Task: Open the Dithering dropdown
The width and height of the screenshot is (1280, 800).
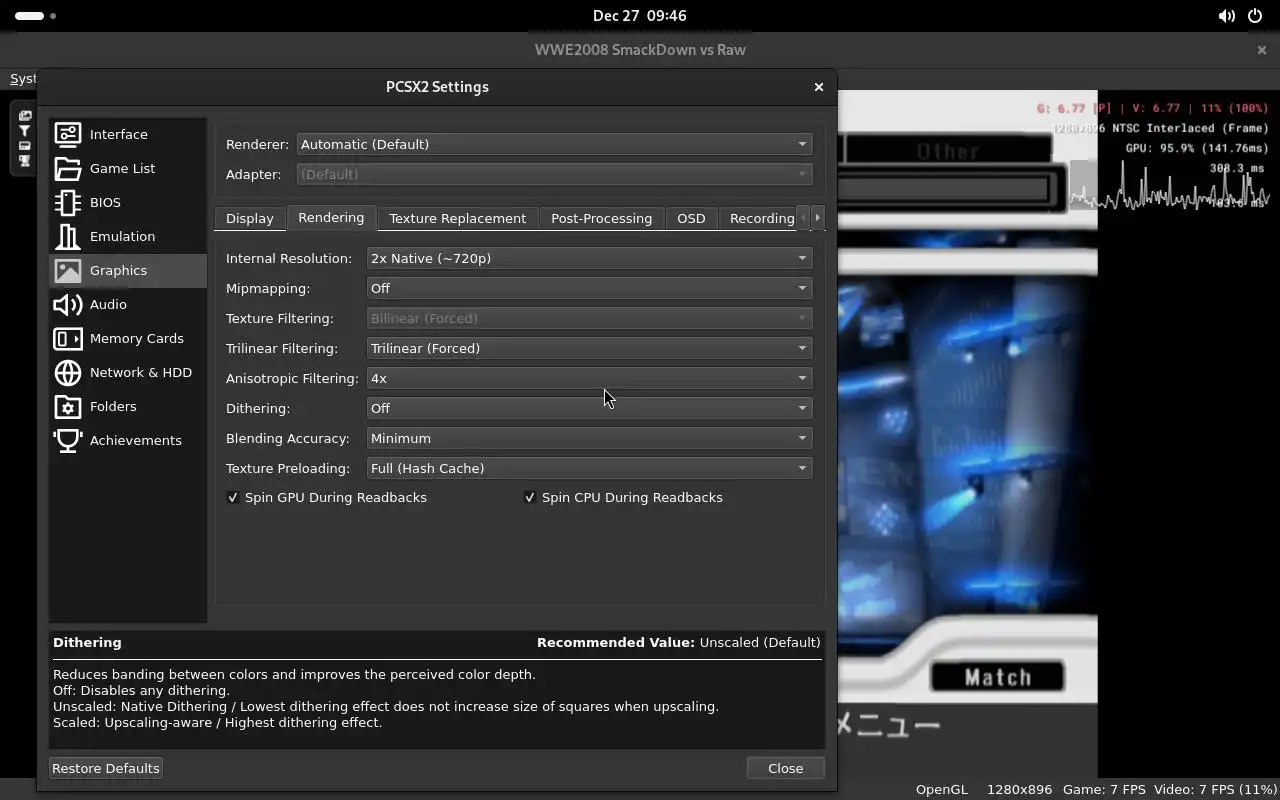Action: tap(589, 408)
